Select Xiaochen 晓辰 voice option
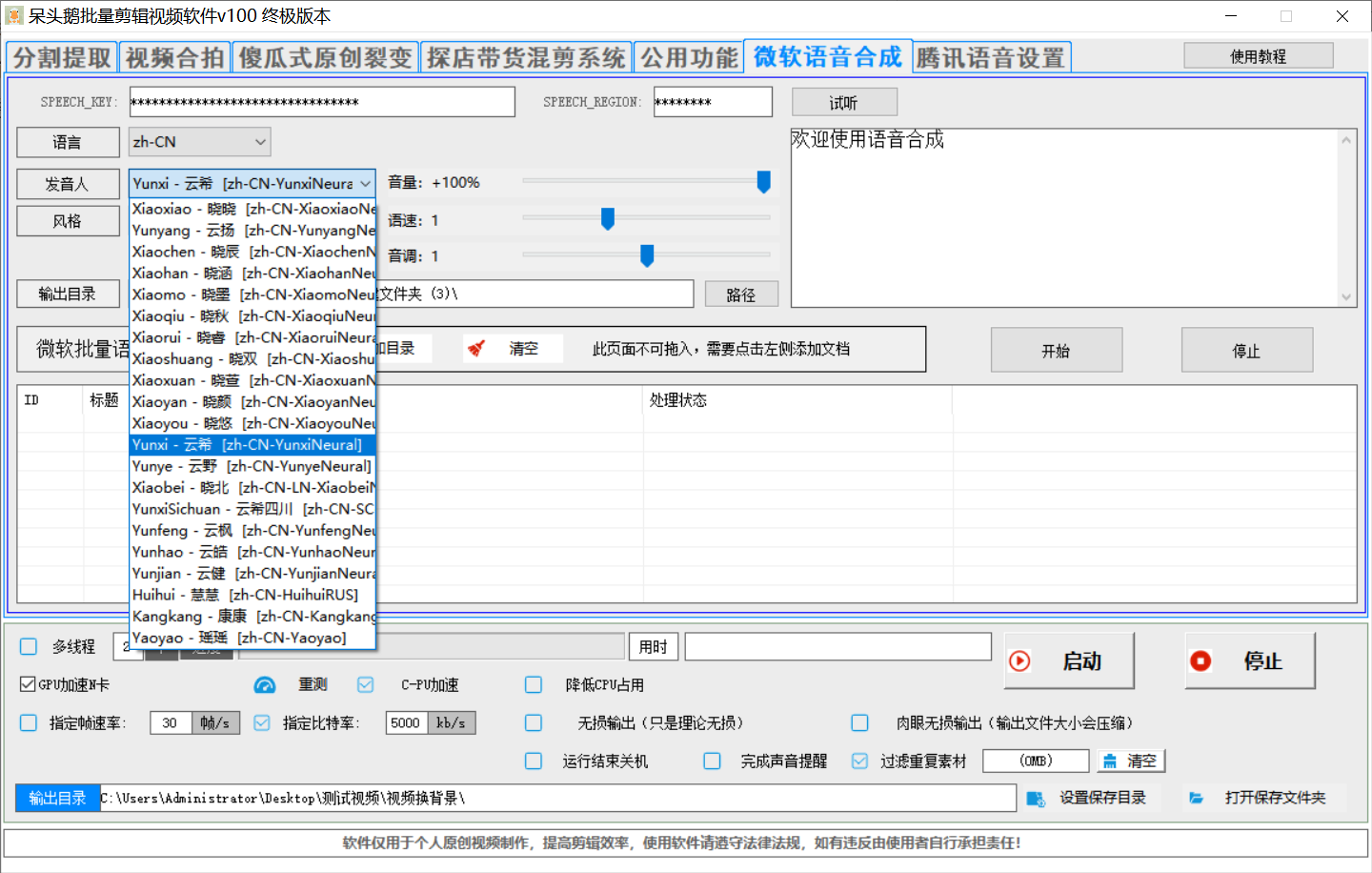Image resolution: width=1372 pixels, height=873 pixels. click(252, 252)
